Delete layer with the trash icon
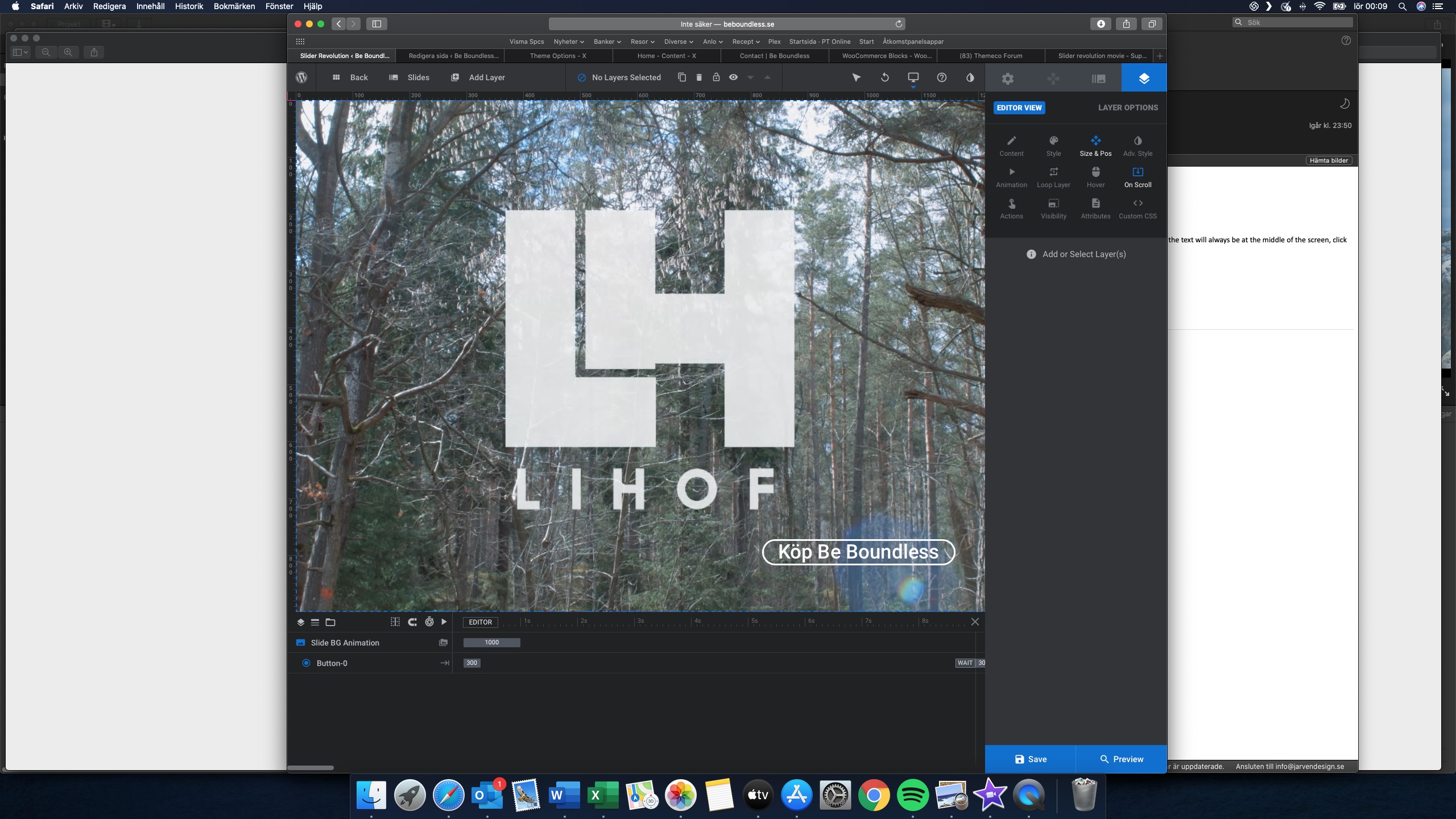1456x819 pixels. coord(699,77)
